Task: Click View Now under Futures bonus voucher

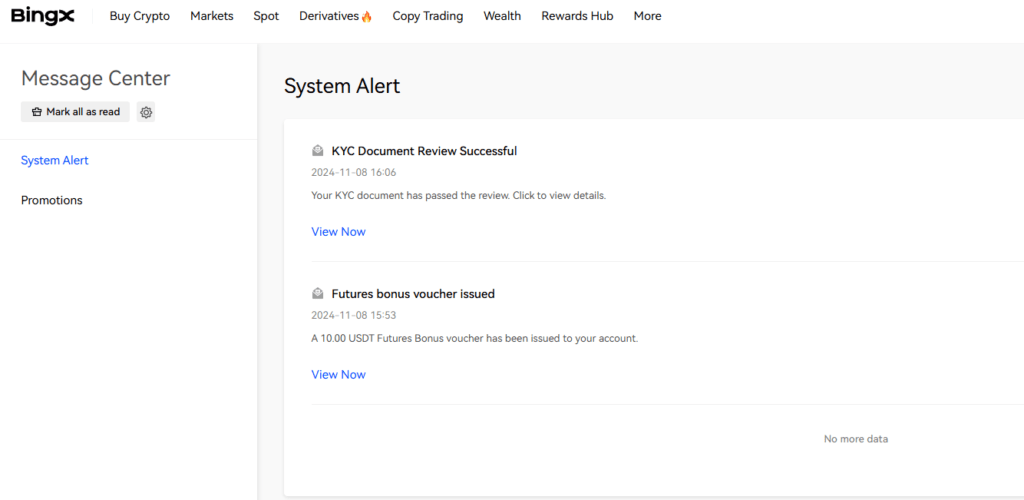Action: (x=338, y=375)
